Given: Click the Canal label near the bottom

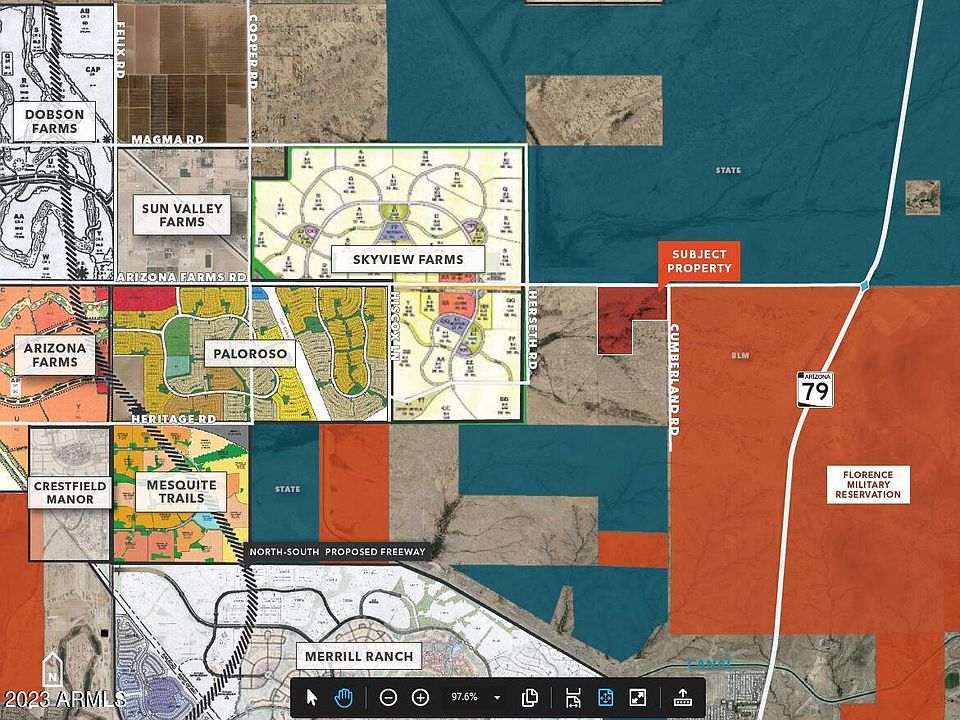Looking at the screenshot, I should tap(710, 664).
